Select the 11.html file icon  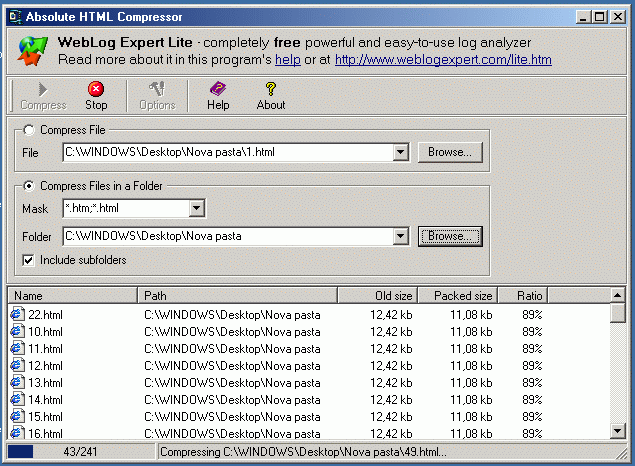tap(17, 348)
